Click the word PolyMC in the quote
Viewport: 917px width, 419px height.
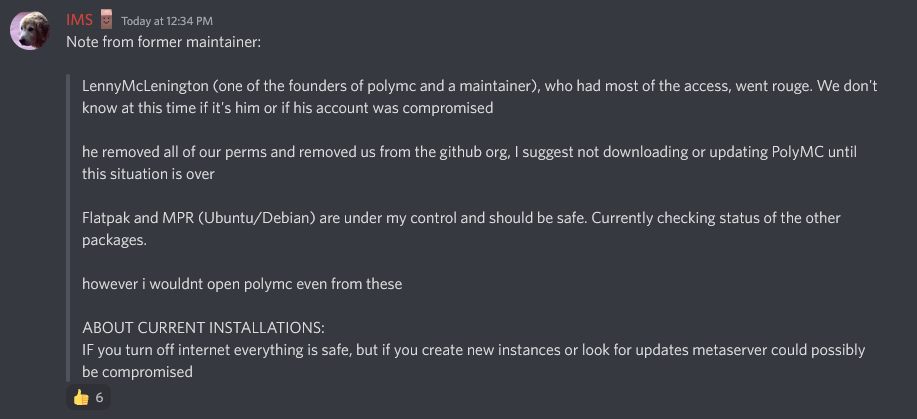(797, 152)
